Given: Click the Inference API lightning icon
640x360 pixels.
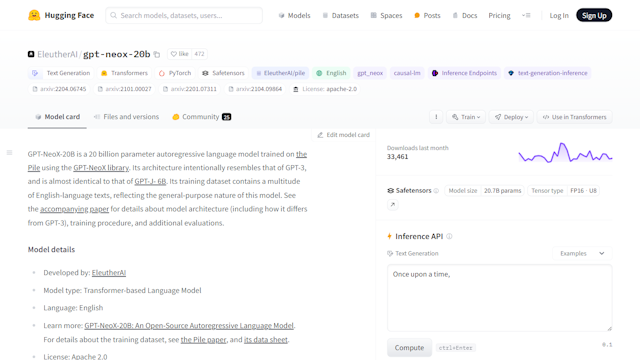Looking at the screenshot, I should pos(389,236).
